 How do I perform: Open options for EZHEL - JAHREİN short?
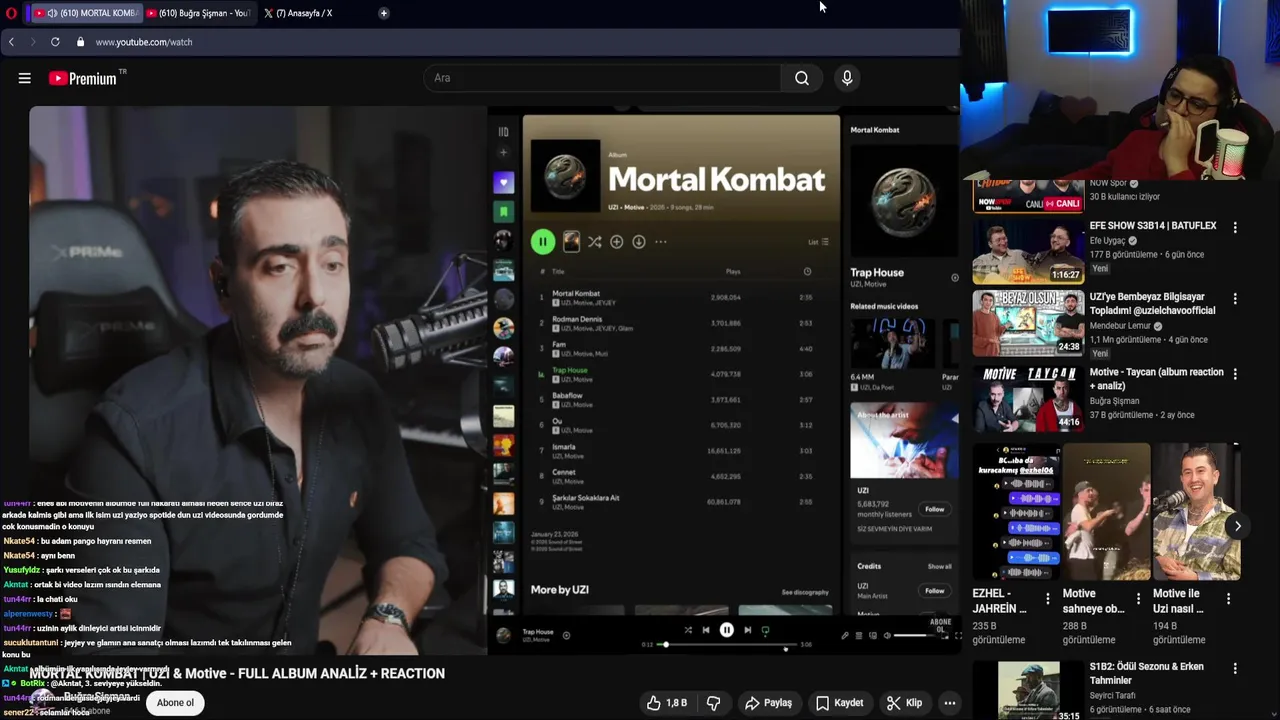[x=1047, y=599]
